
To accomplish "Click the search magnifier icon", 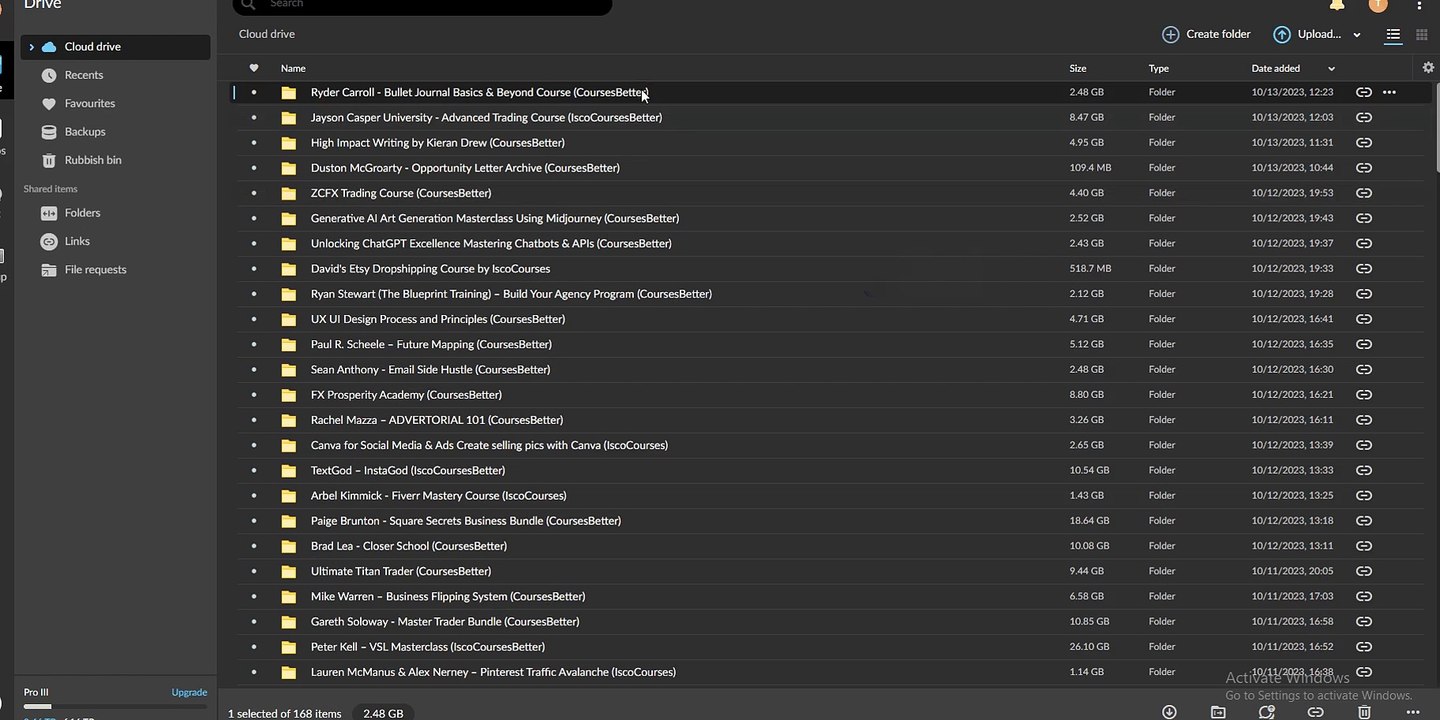I will 248,4.
